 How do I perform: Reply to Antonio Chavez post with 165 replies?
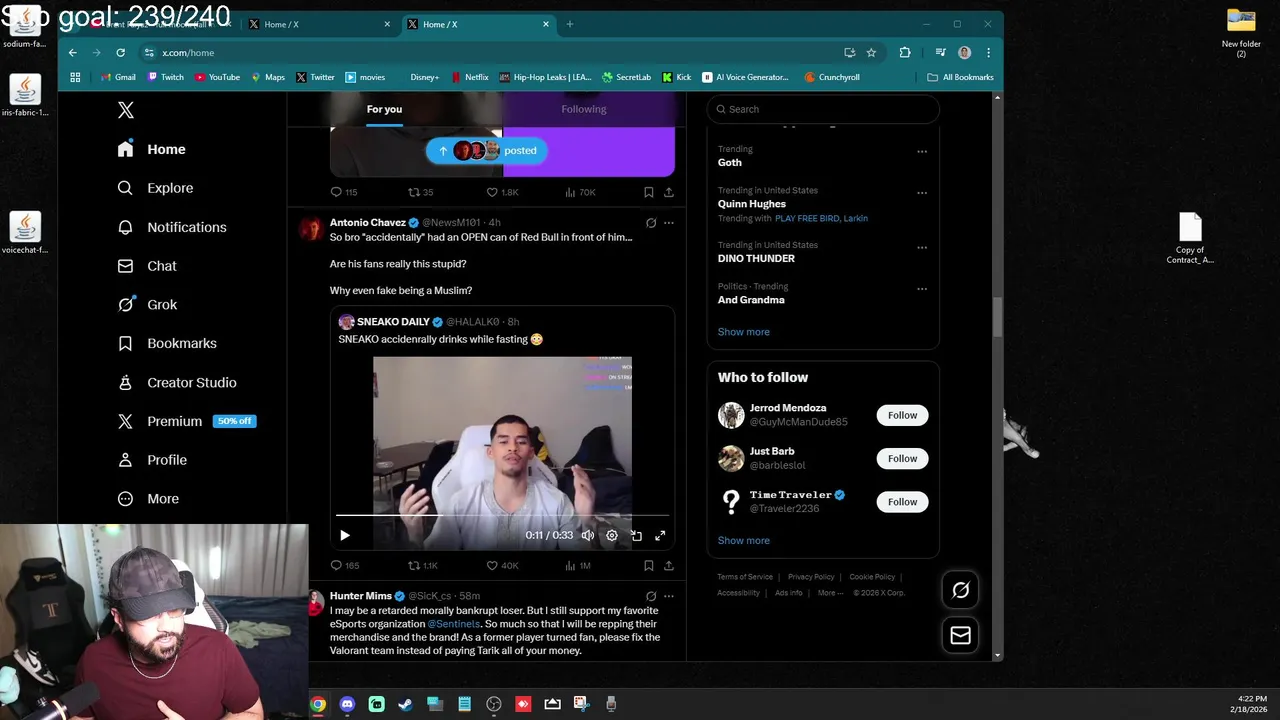pyautogui.click(x=345, y=565)
